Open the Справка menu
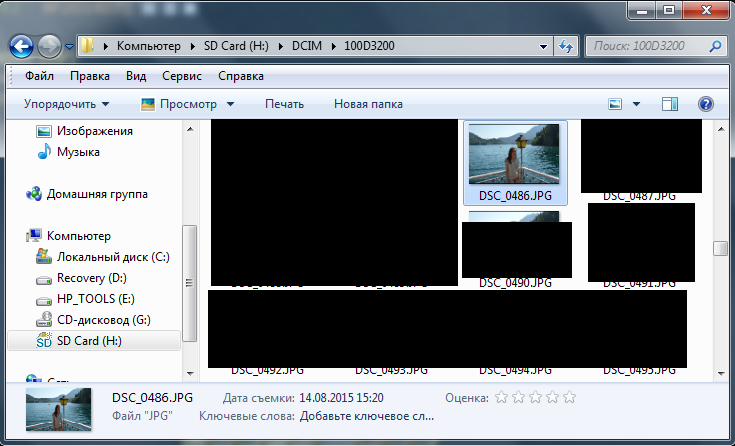The image size is (735, 446). (x=240, y=76)
